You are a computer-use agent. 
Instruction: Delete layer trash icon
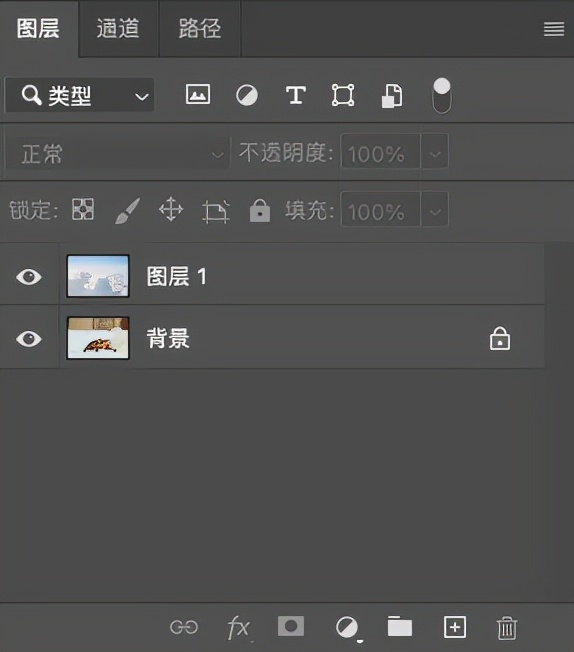(x=507, y=628)
